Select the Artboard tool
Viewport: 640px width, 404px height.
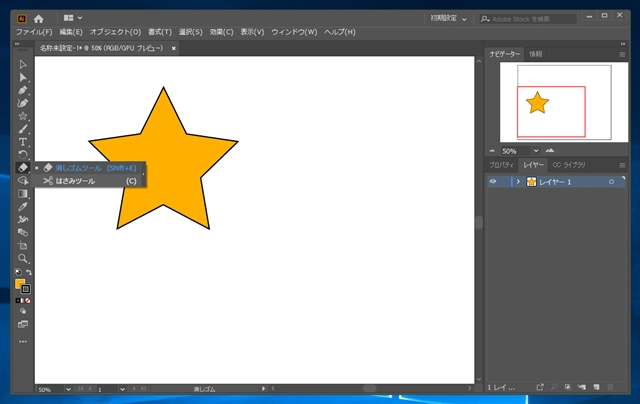[23, 246]
